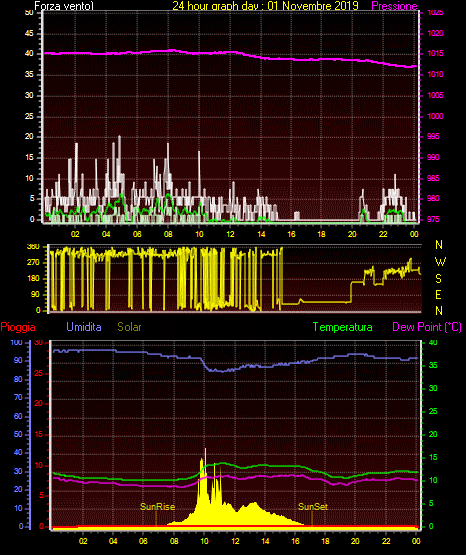
Task: Click the S compass direction label
Action: [x=438, y=279]
